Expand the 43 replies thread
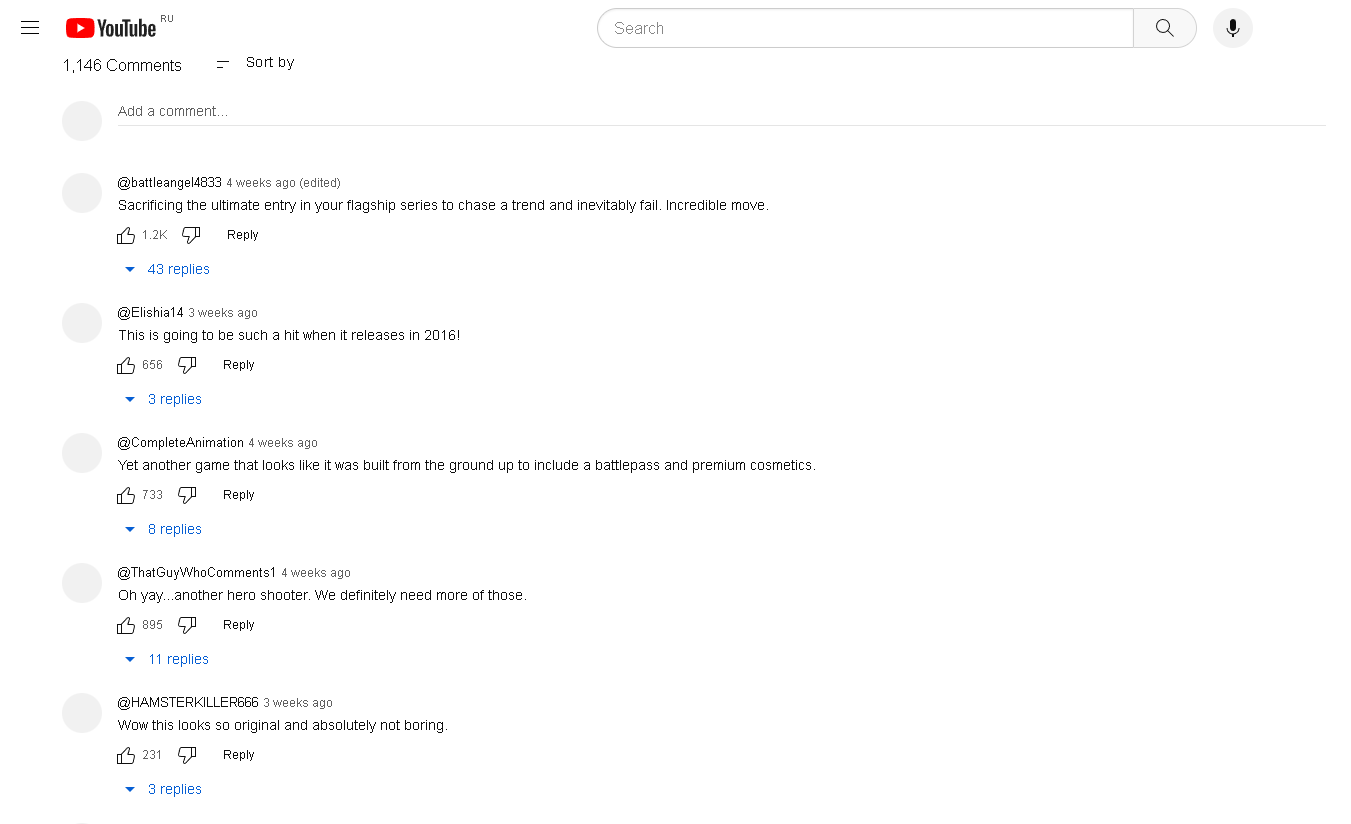The height and width of the screenshot is (824, 1351). point(167,269)
